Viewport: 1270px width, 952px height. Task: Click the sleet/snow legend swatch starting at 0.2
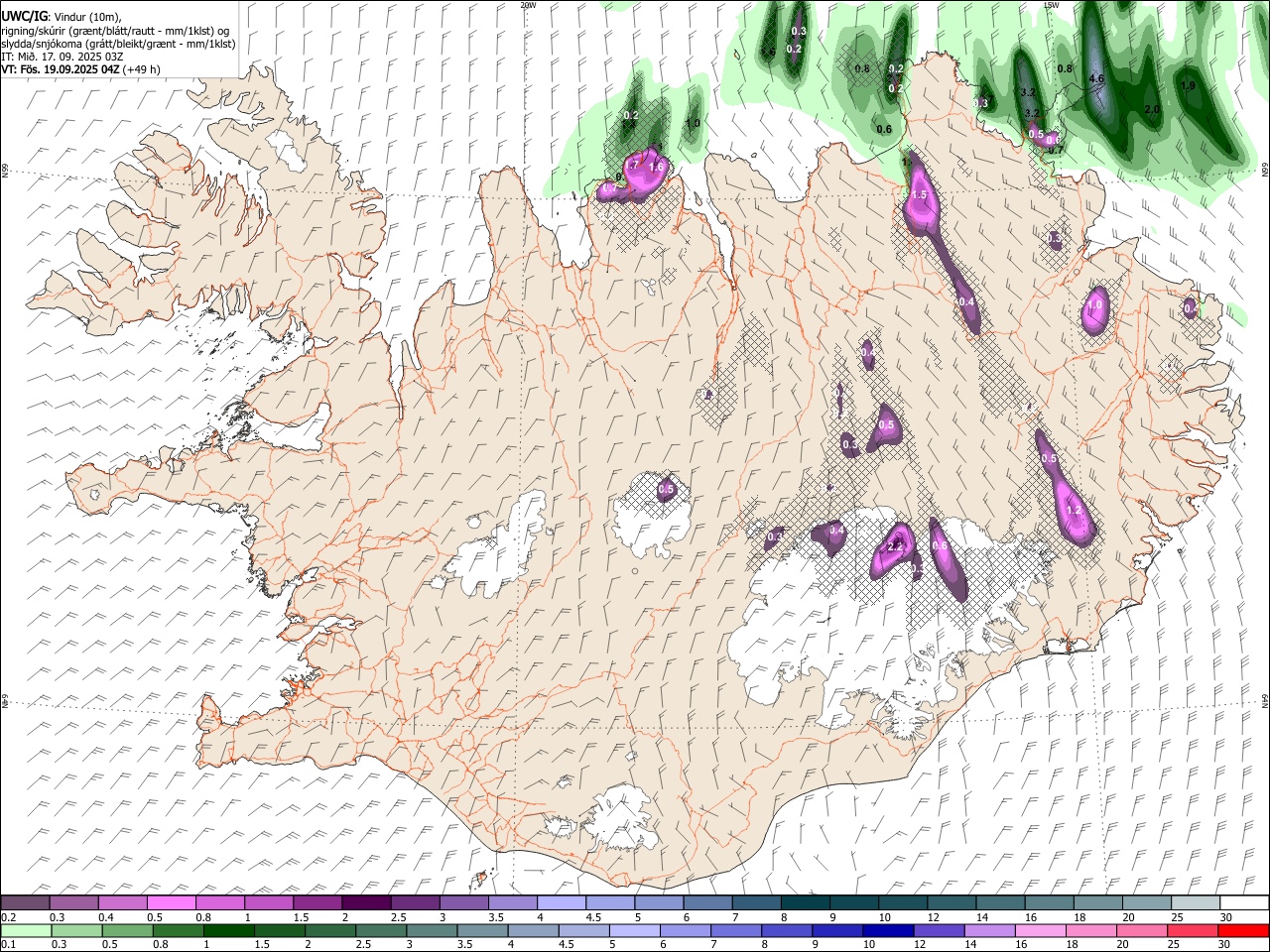25,902
